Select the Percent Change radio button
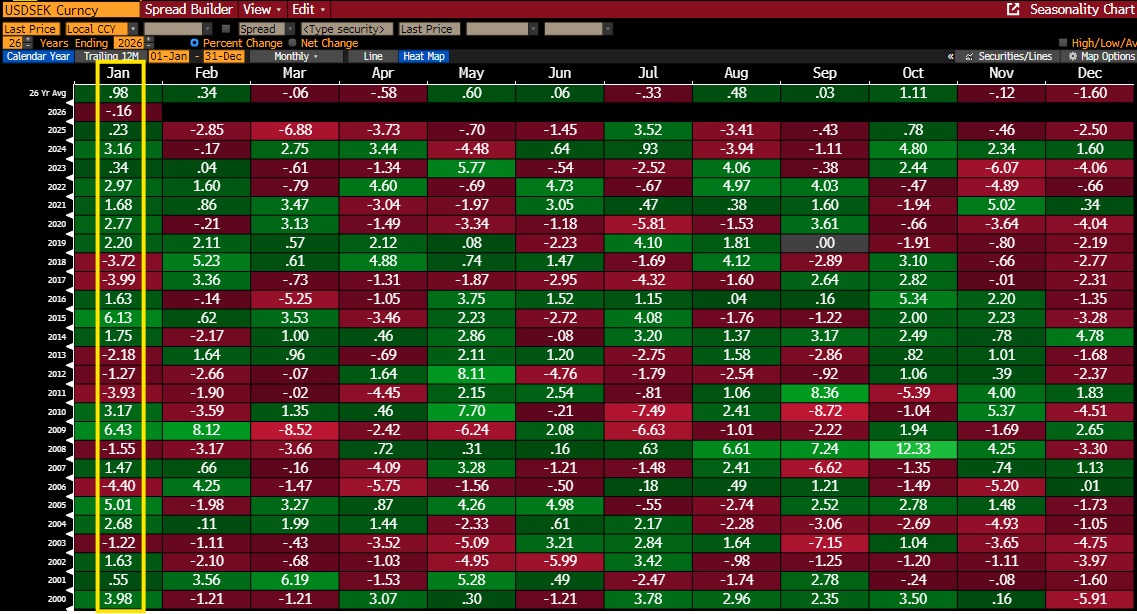This screenshot has width=1137, height=614. [x=194, y=43]
